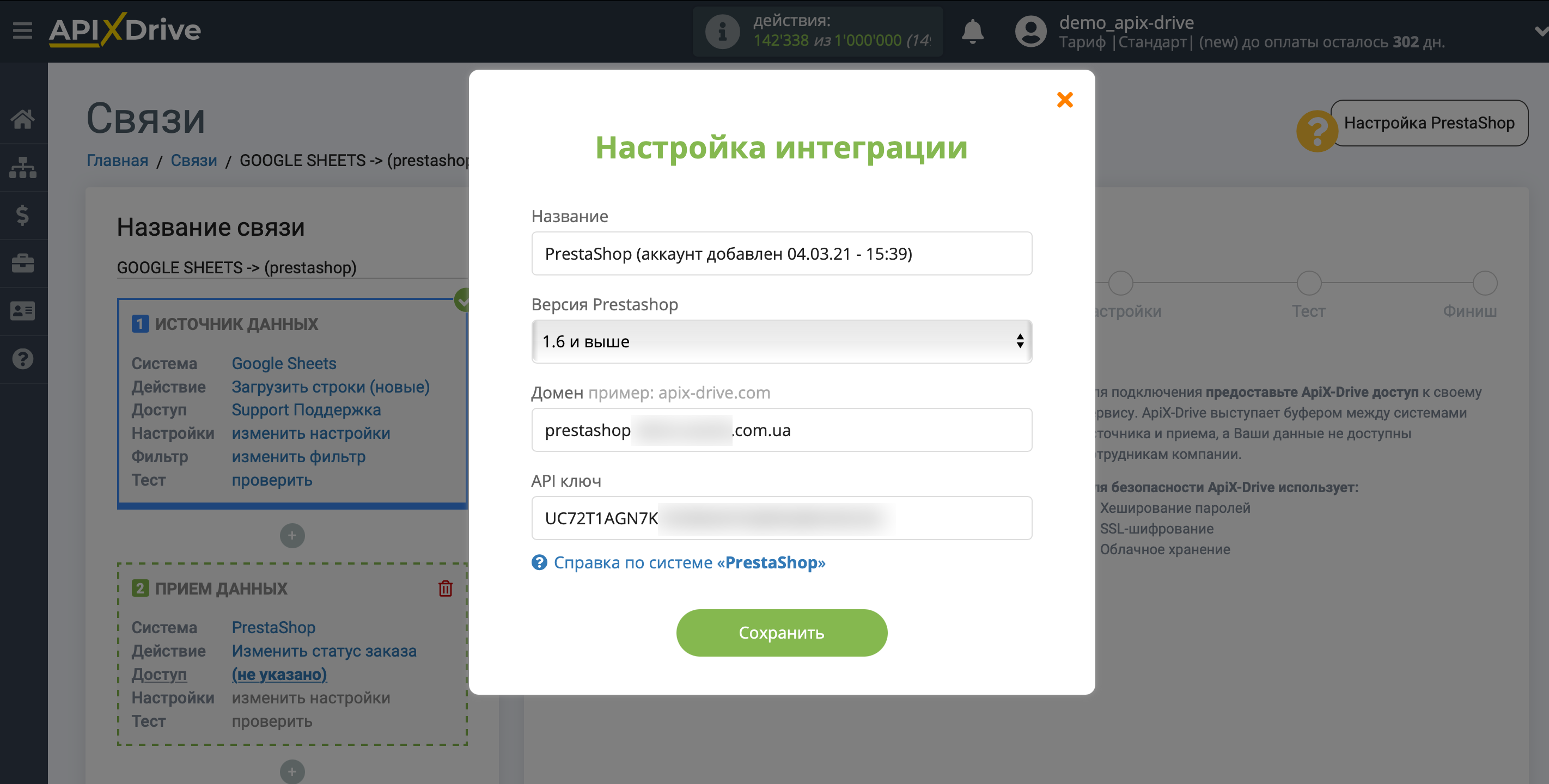Click the ApiX-Drive logo
This screenshot has width=1549, height=784.
125,29
